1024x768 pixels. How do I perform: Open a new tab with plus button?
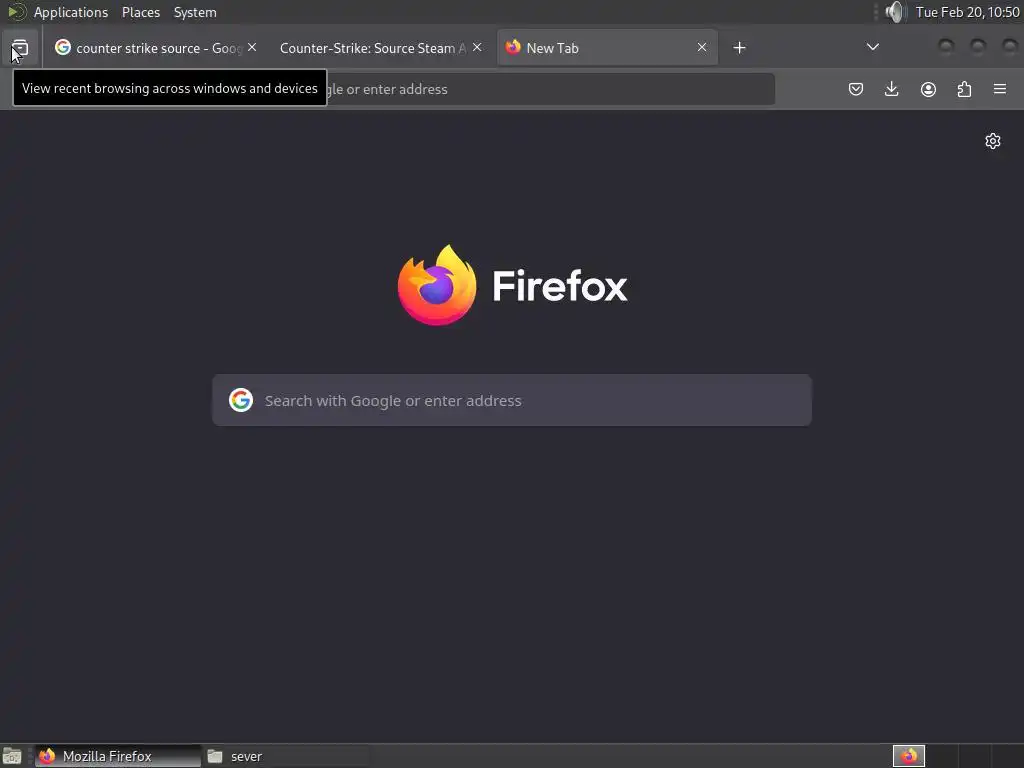(739, 48)
